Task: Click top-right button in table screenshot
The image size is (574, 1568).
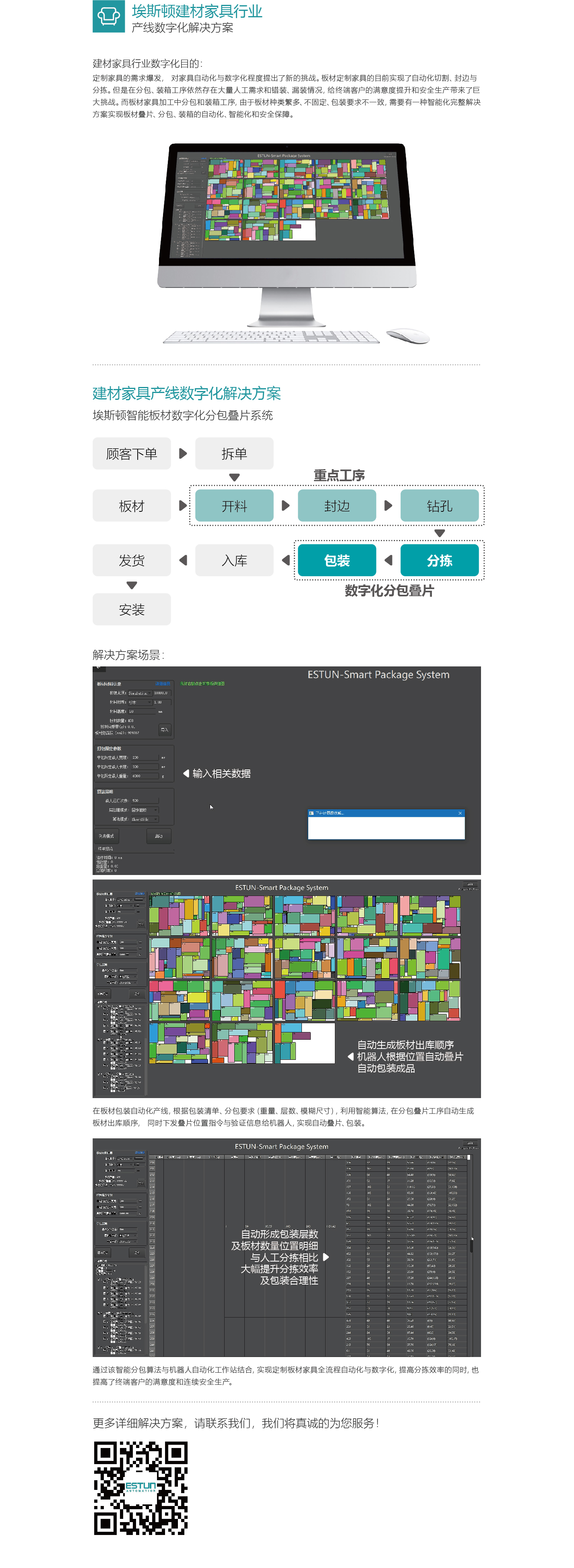Action: (471, 1142)
